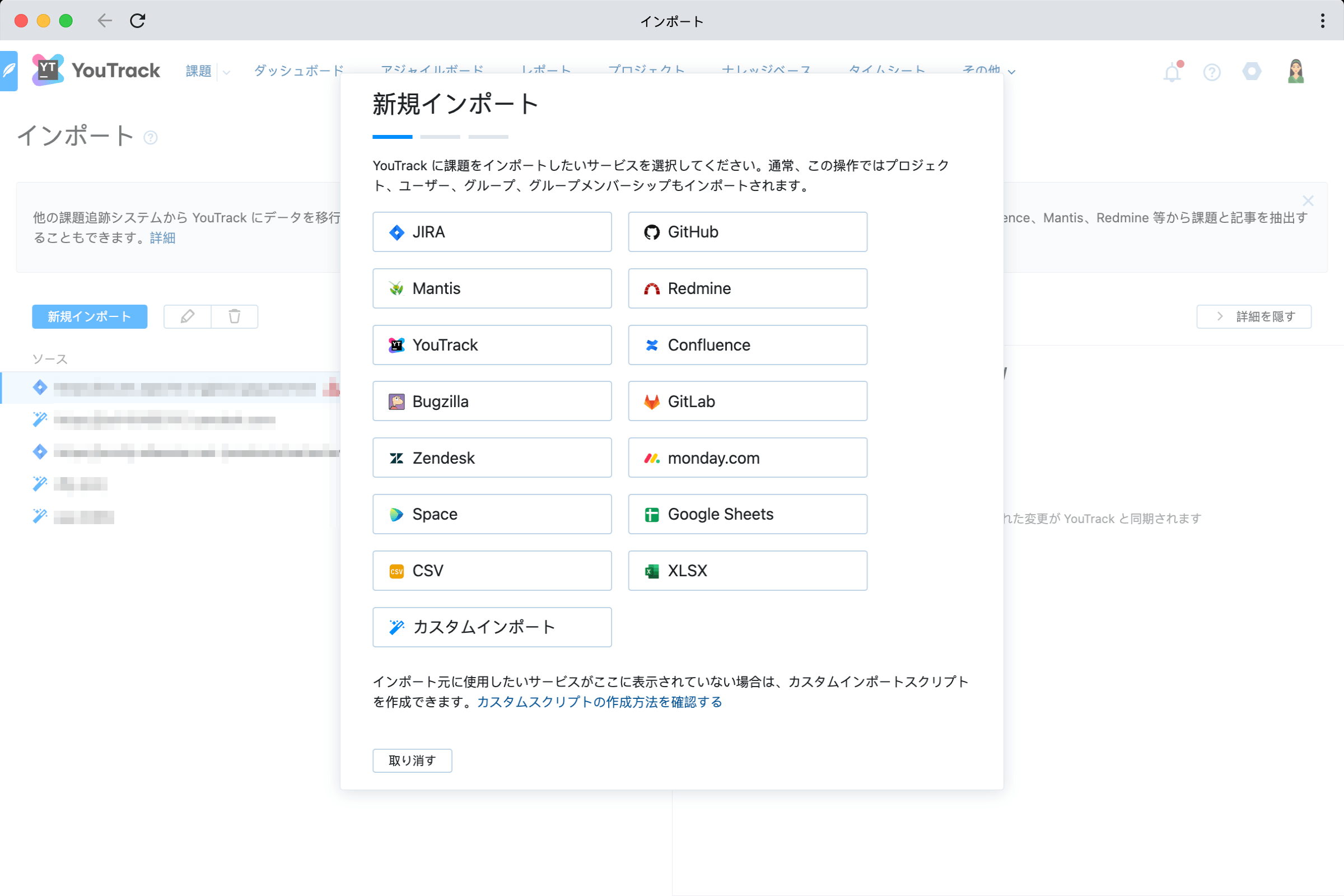Image resolution: width=1344 pixels, height=896 pixels.
Task: Select the CSV import option
Action: click(492, 570)
